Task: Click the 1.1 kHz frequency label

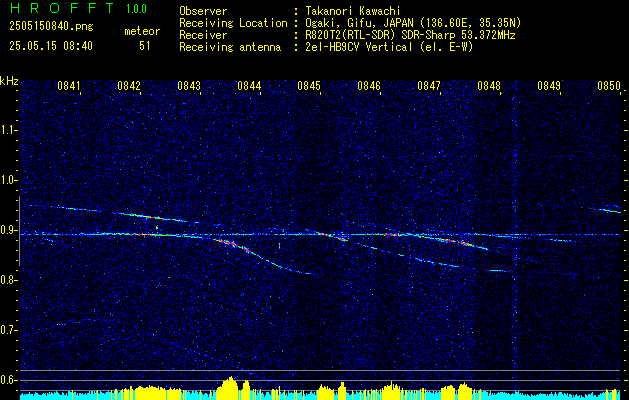Action: [8, 130]
